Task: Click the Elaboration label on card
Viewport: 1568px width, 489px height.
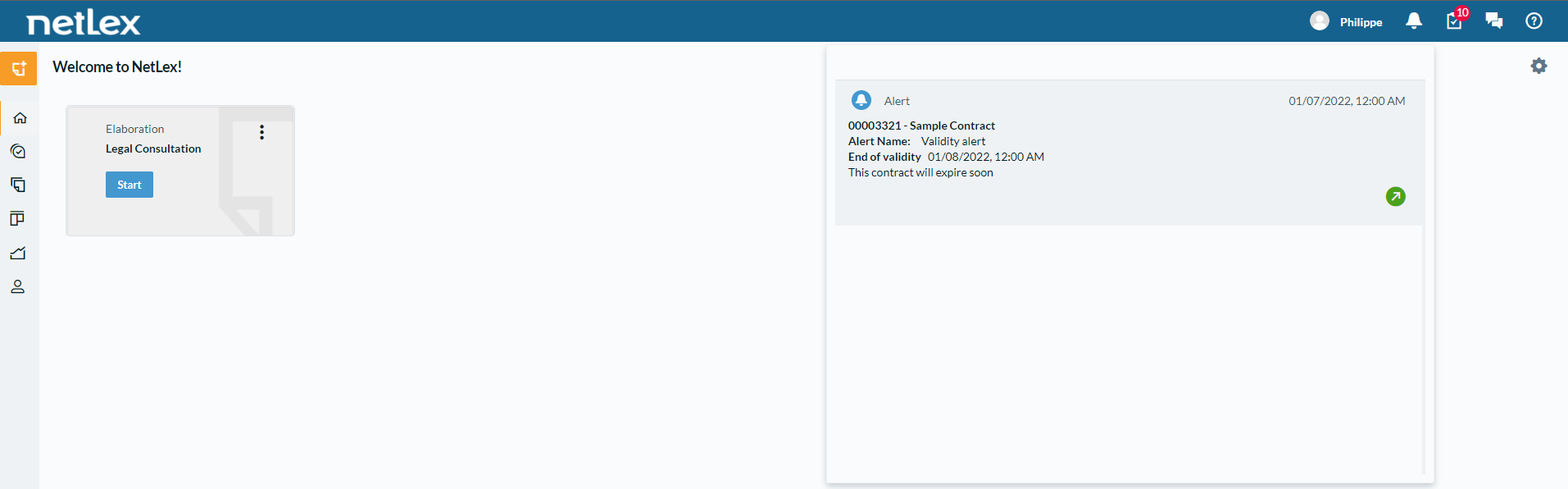Action: pos(135,129)
